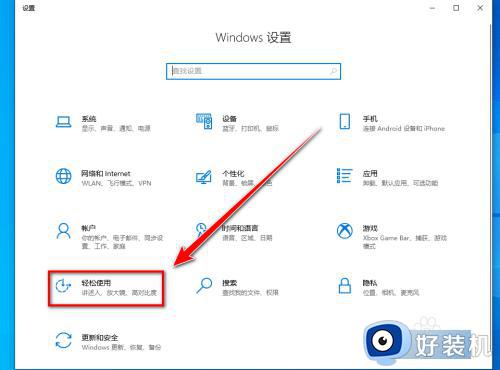Click the 游戏 title text
500x370 pixels.
coord(370,228)
